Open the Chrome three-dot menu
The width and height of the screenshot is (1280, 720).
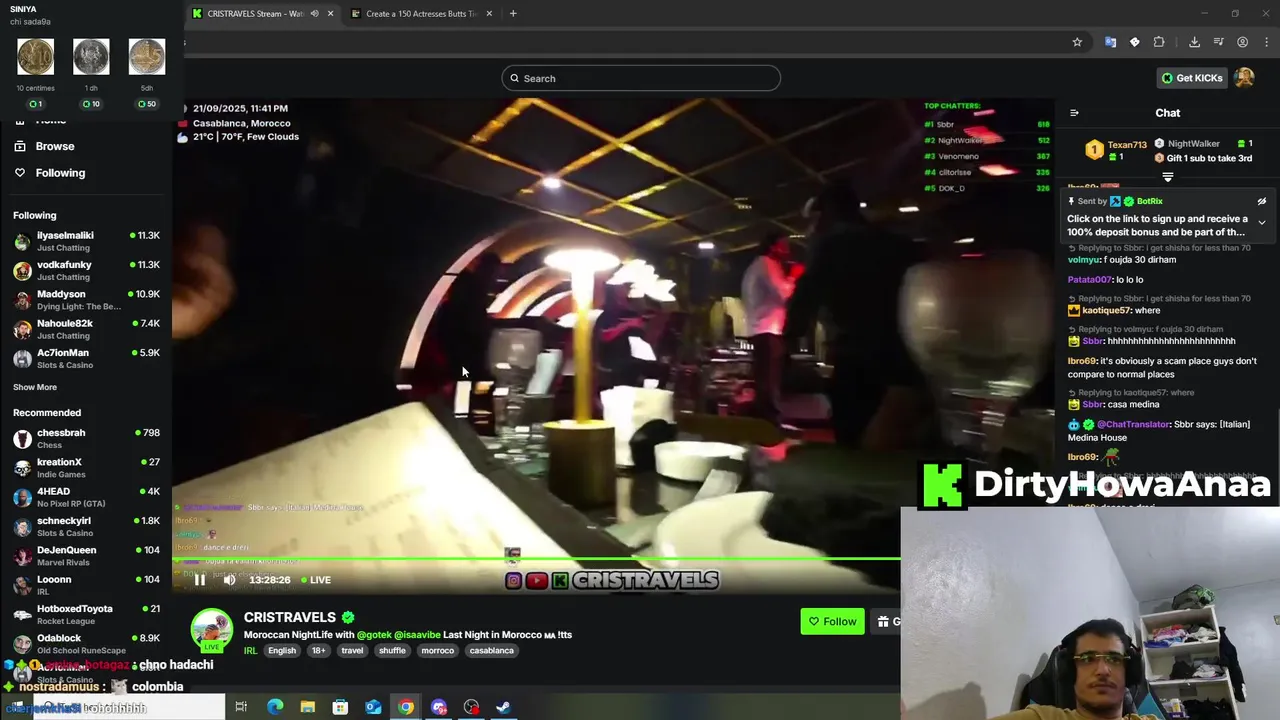(x=1265, y=42)
